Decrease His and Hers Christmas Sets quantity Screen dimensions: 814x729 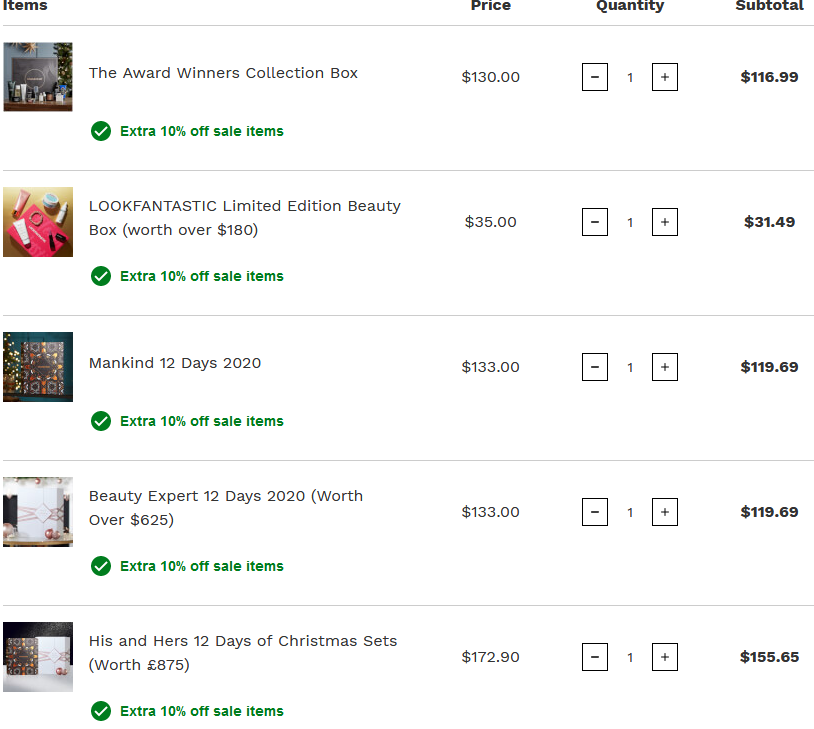pos(595,657)
